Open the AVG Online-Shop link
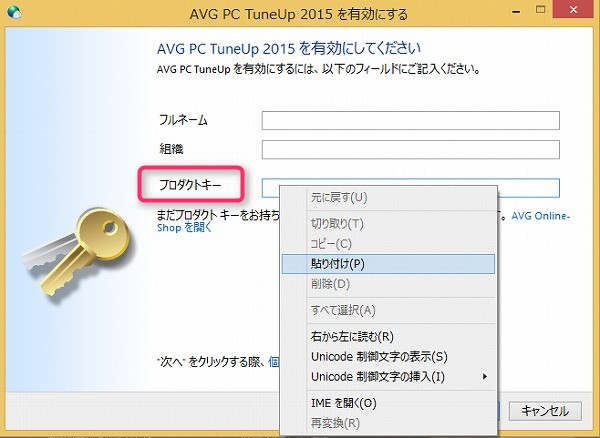The height and width of the screenshot is (438, 600). tap(541, 216)
